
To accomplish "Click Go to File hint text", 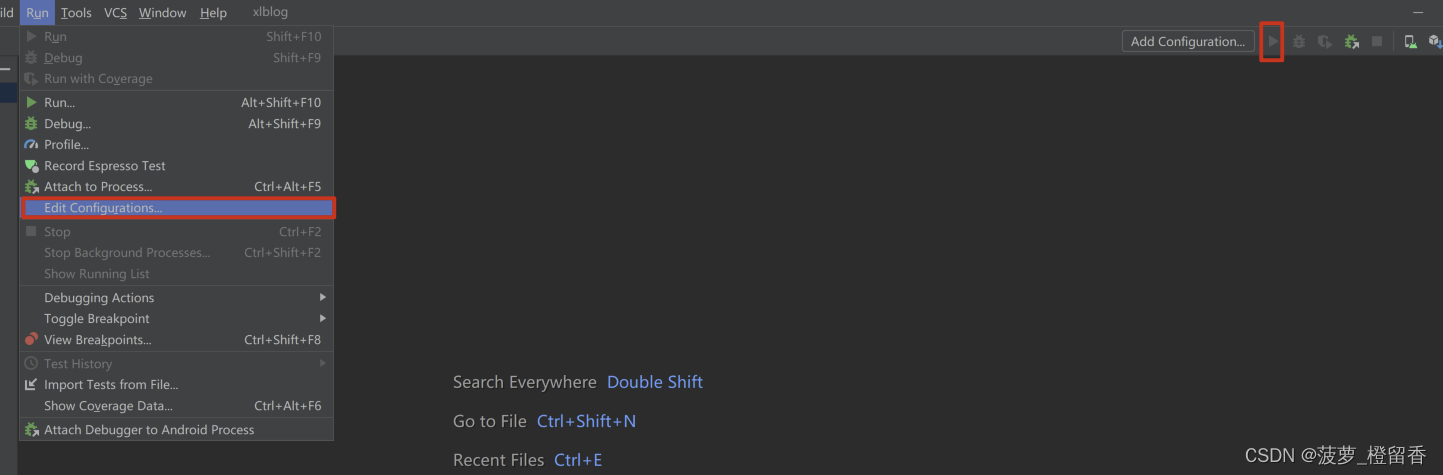I will (x=490, y=421).
